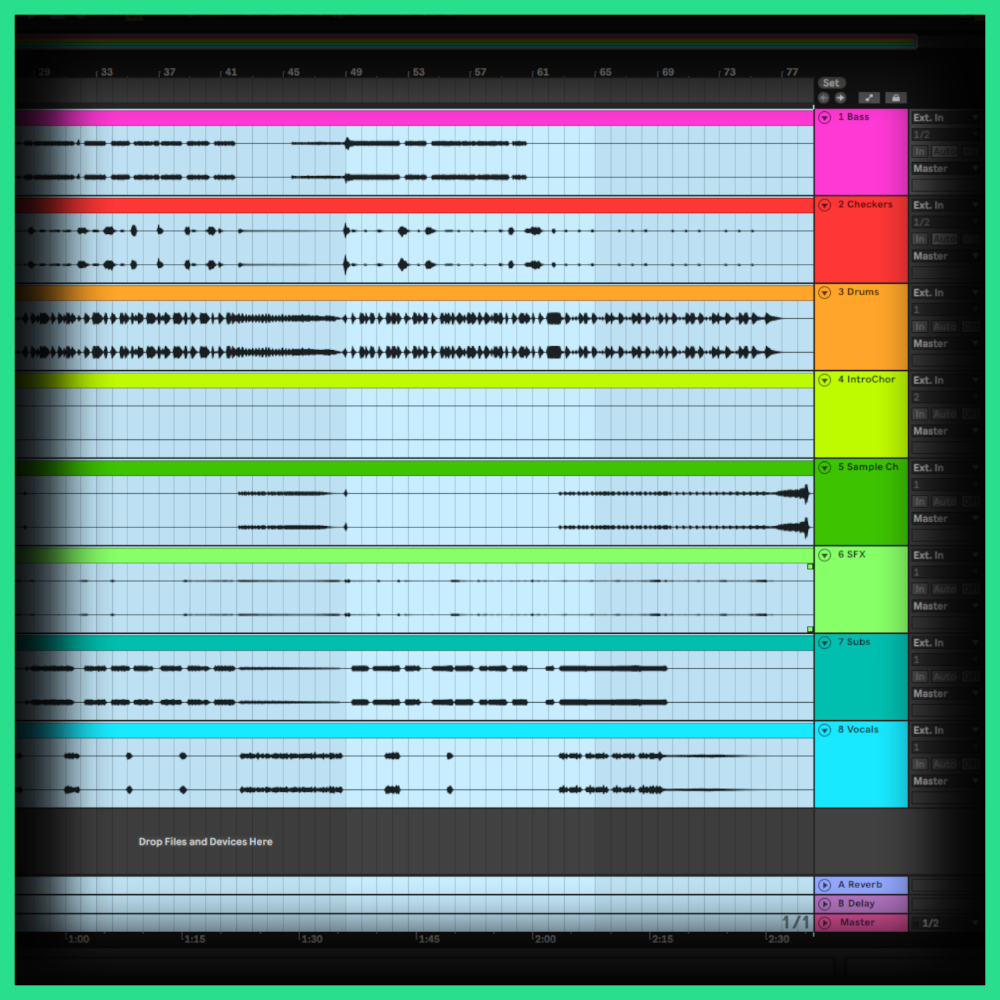The width and height of the screenshot is (1000, 1000).
Task: Open Checkers track Ext. In input chooser
Action: click(945, 205)
